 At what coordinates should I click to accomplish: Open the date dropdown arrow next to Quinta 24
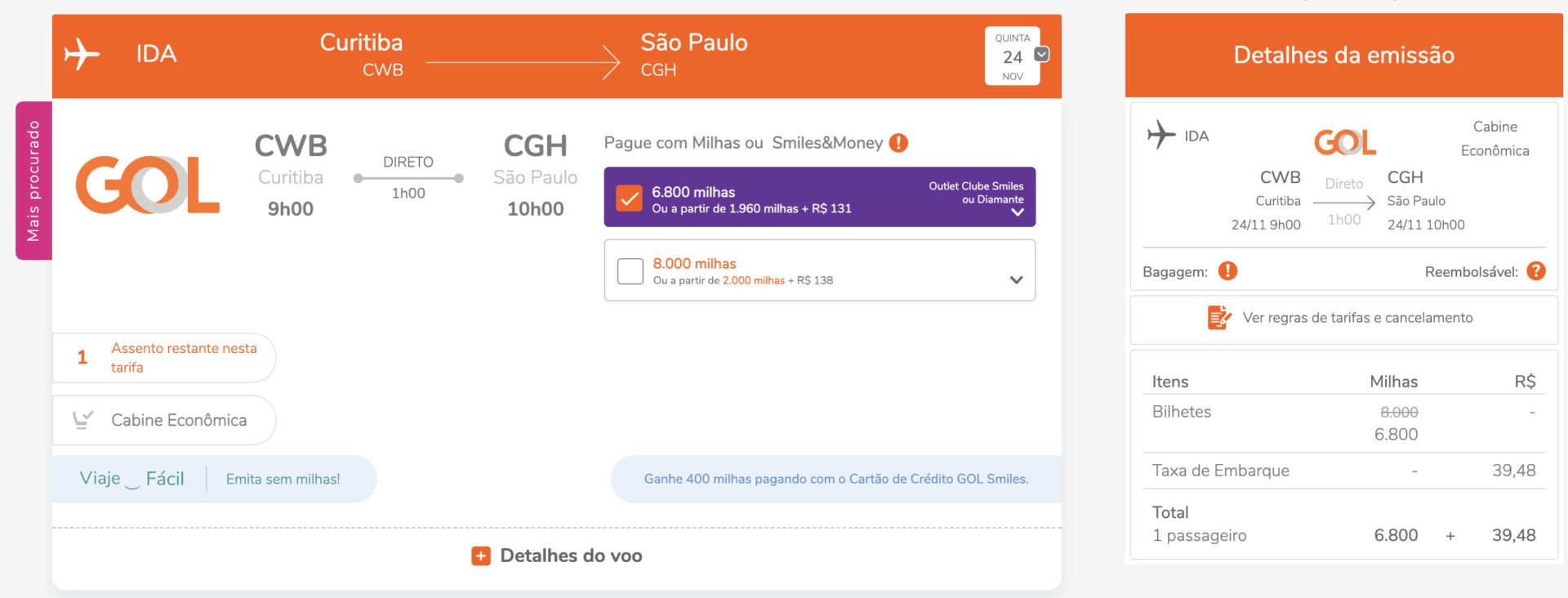pyautogui.click(x=1042, y=54)
